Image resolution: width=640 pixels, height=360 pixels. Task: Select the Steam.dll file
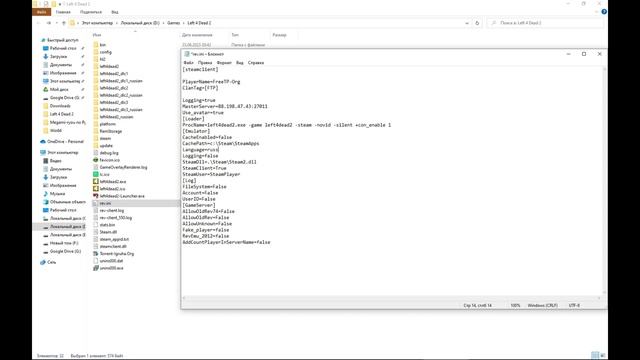pyautogui.click(x=108, y=232)
